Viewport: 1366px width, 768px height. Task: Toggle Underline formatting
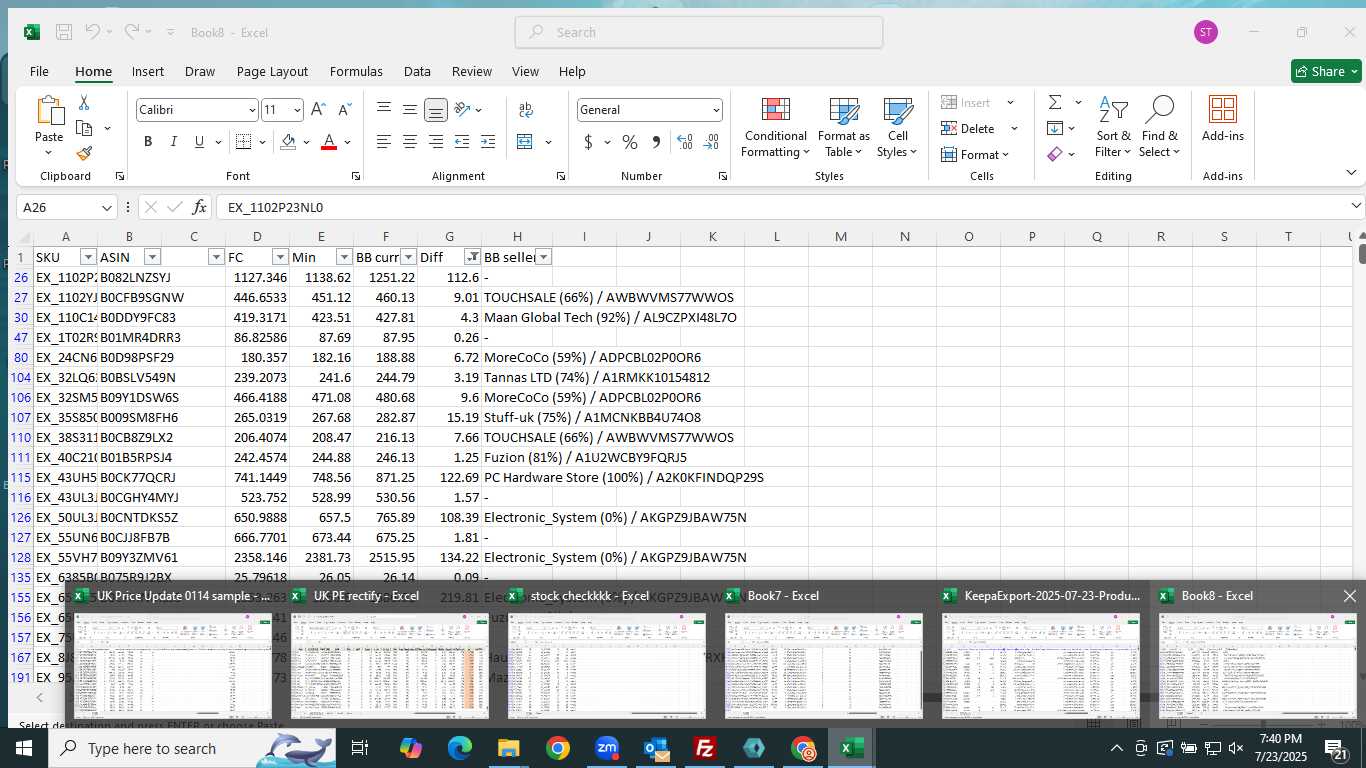pyautogui.click(x=200, y=142)
